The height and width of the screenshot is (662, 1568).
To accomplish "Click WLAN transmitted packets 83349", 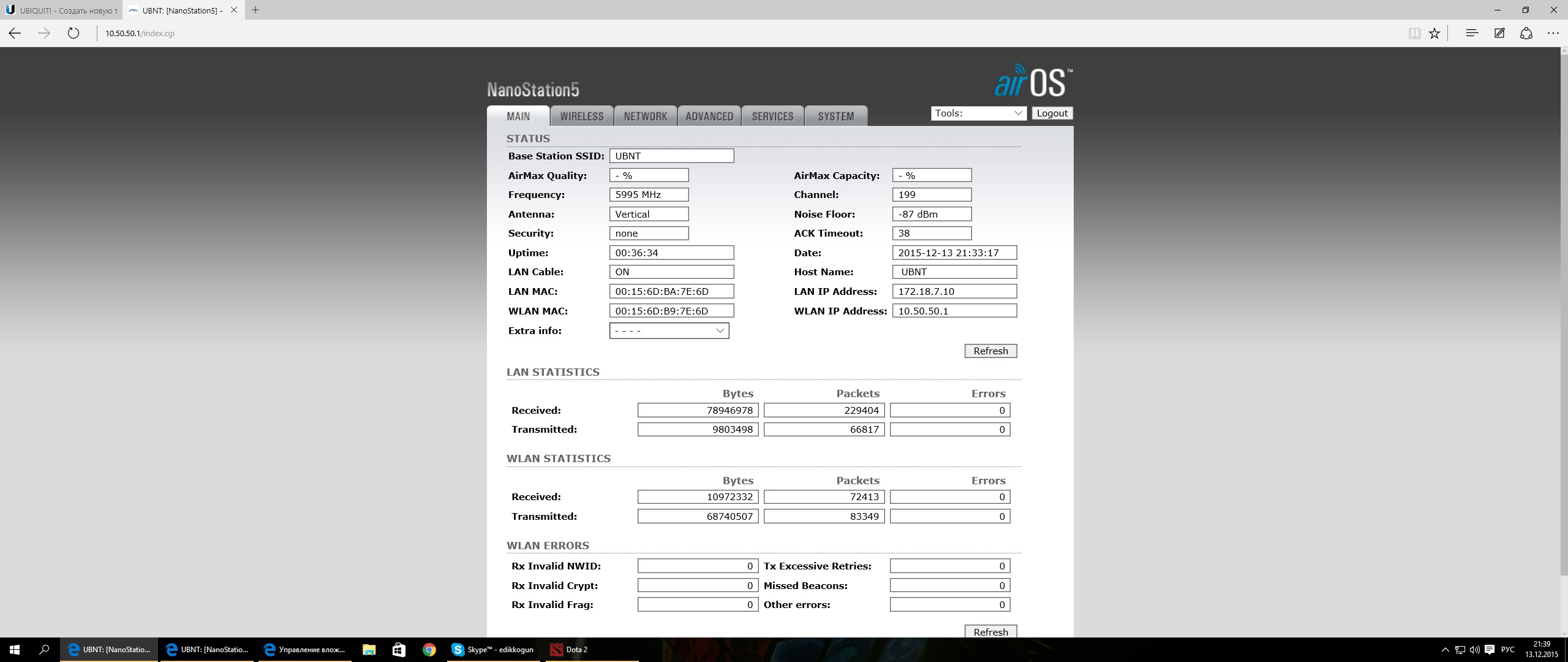I will point(824,516).
